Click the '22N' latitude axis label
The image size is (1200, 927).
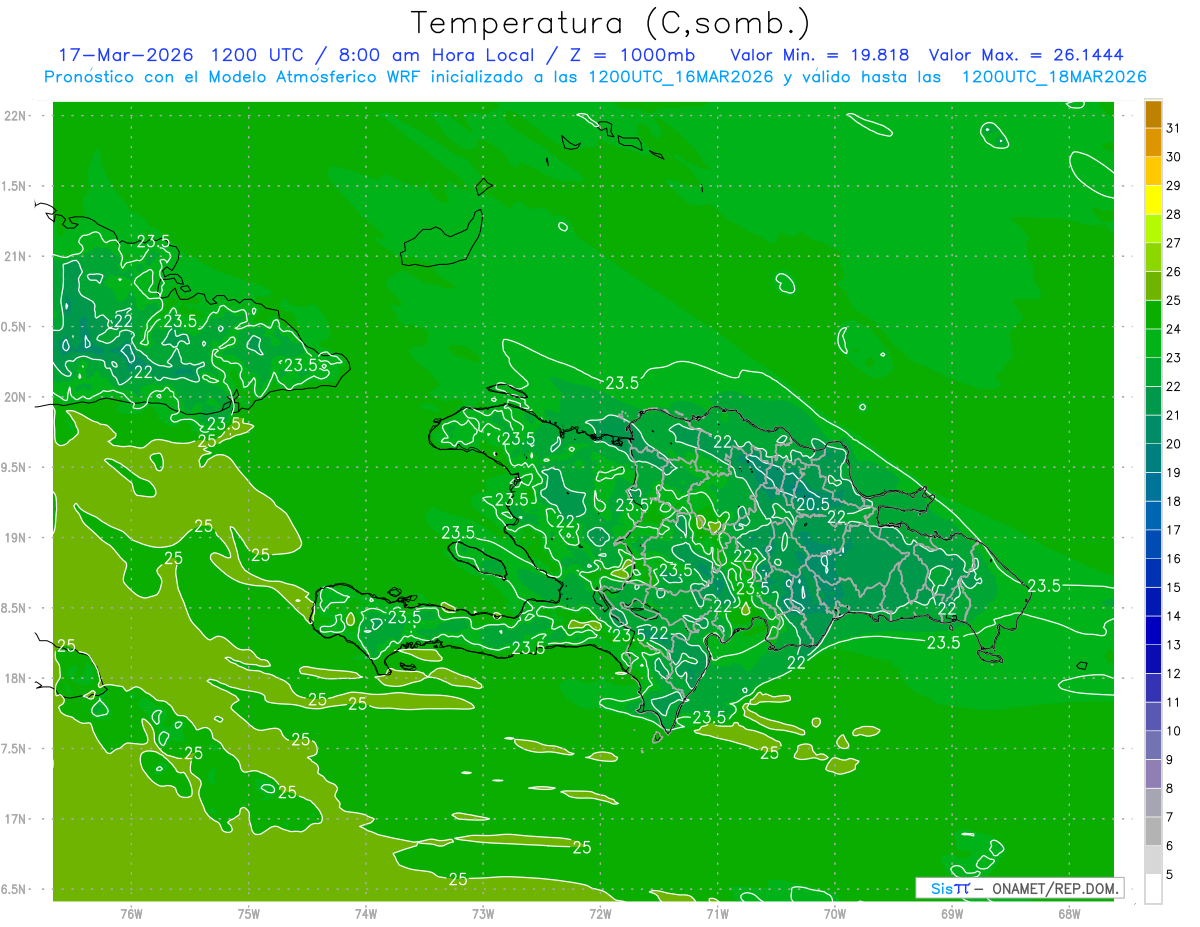click(x=16, y=116)
